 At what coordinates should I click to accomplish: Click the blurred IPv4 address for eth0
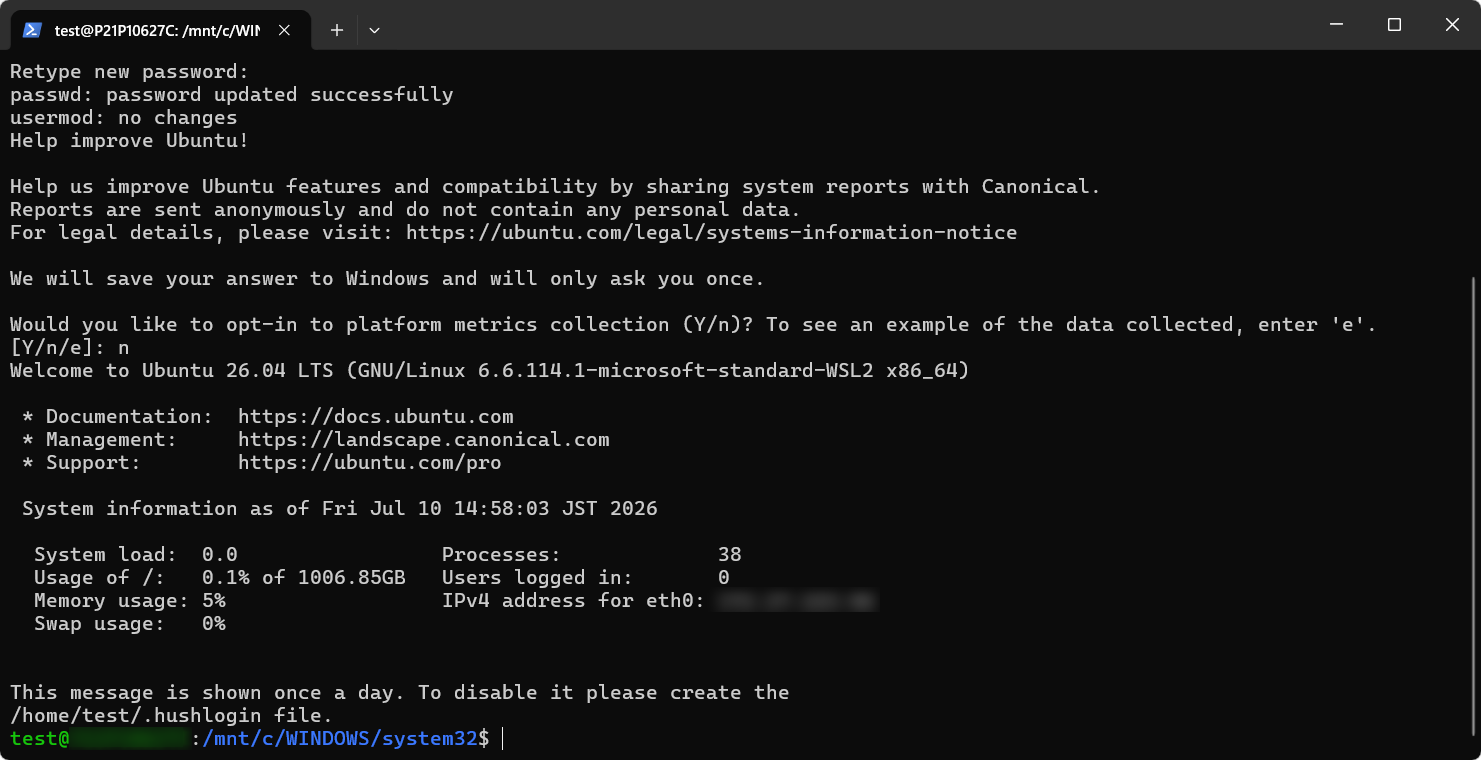(797, 601)
